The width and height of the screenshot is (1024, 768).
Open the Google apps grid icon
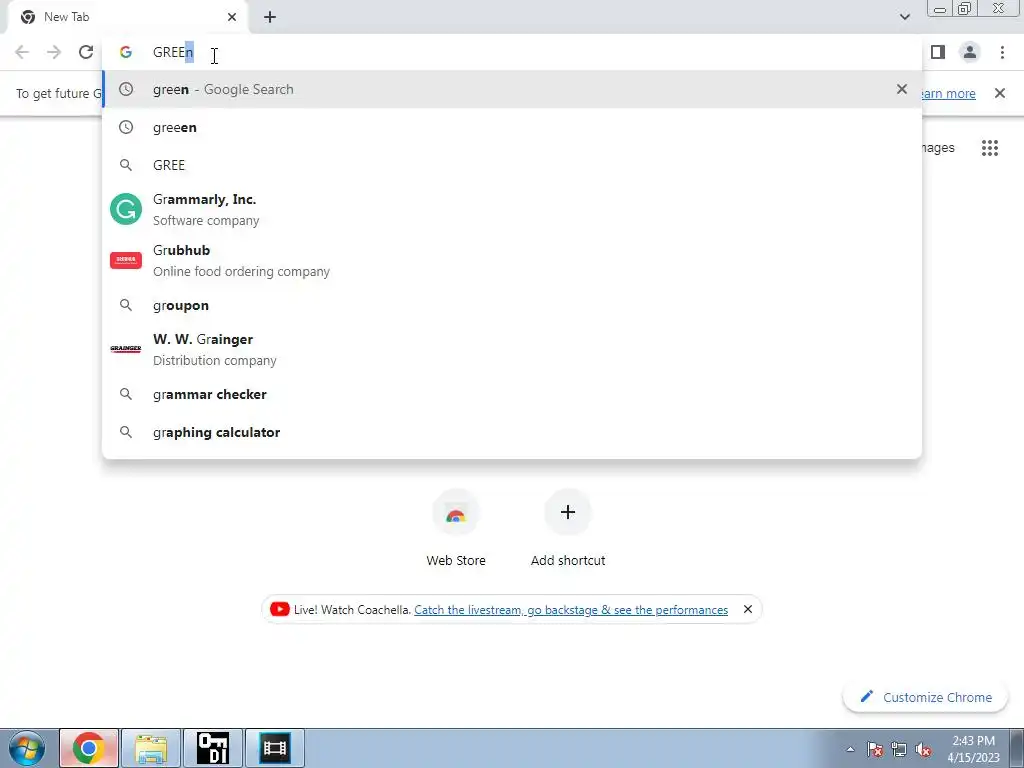pyautogui.click(x=990, y=148)
